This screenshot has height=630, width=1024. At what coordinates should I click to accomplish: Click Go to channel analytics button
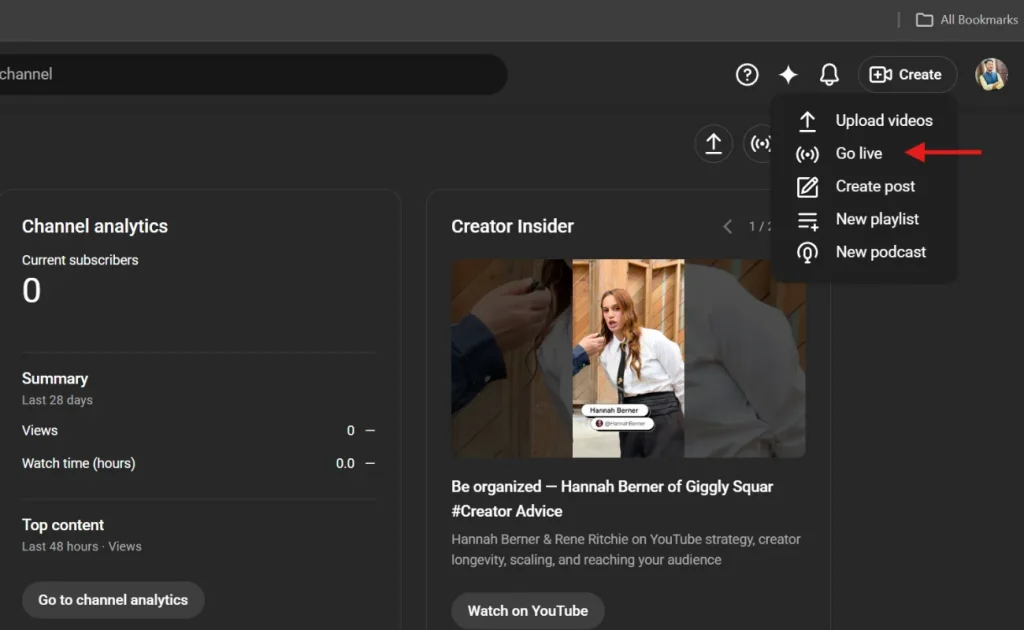coord(113,600)
